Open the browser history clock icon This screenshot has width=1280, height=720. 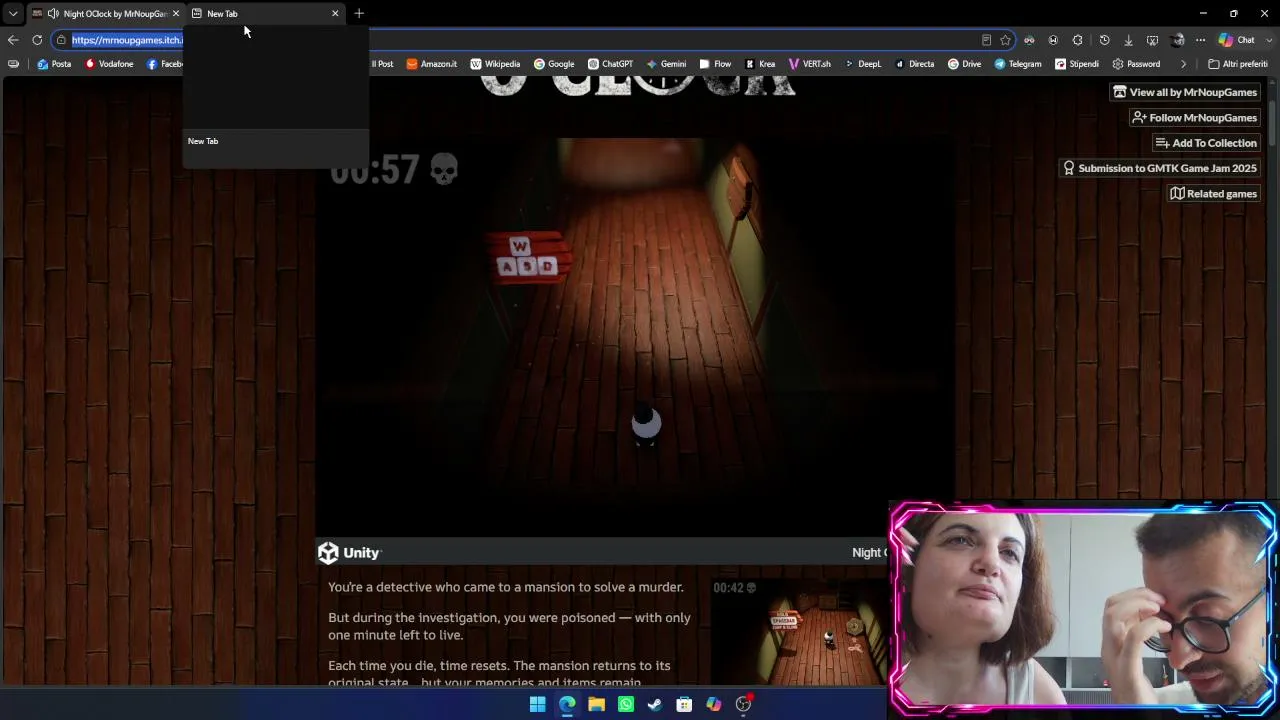(x=1104, y=40)
